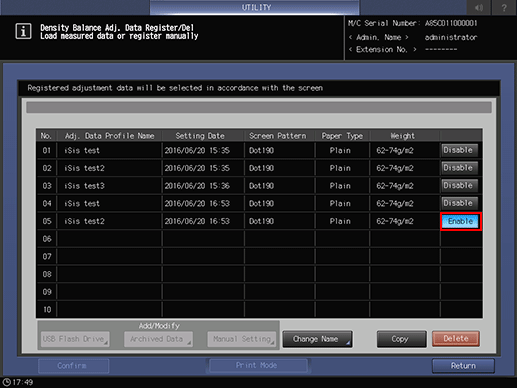The height and width of the screenshot is (388, 517).
Task: Toggle the highlighted Enable button
Action: (x=461, y=221)
